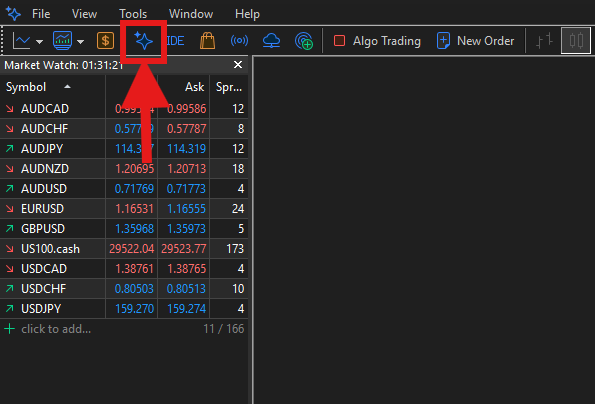595x404 pixels.
Task: Click the New Order button
Action: click(475, 41)
